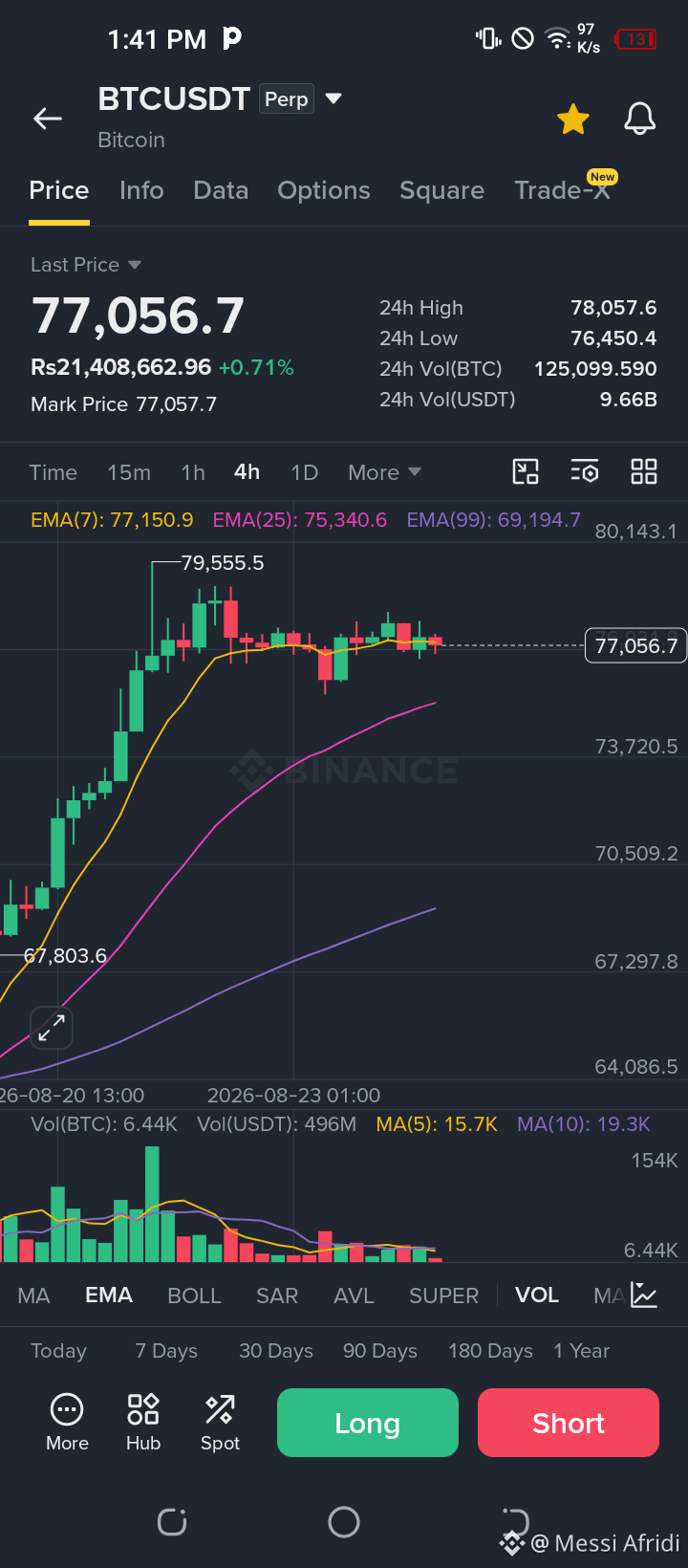Image resolution: width=688 pixels, height=1568 pixels.
Task: Tap the Android recent apps button
Action: 172,1522
